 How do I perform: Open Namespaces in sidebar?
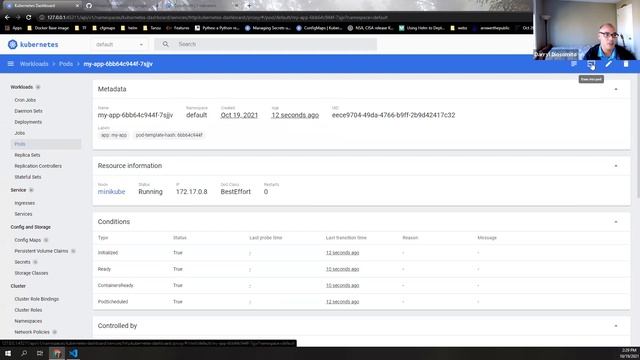[x=28, y=321]
